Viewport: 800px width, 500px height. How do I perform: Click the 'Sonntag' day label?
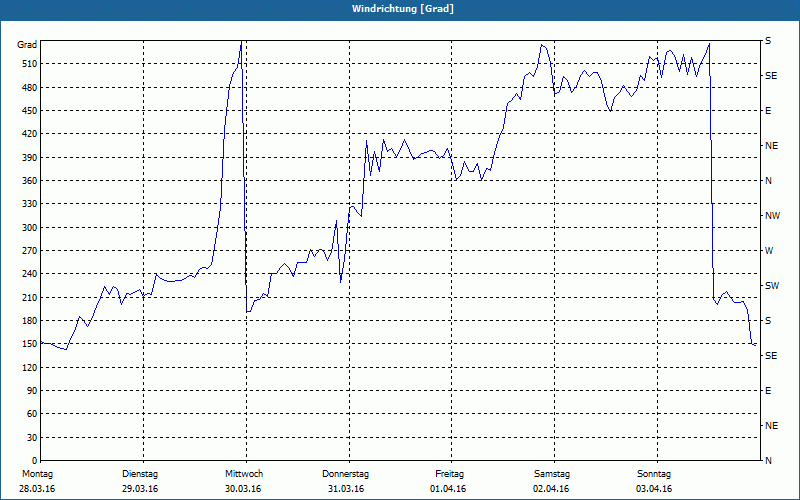pyautogui.click(x=654, y=474)
